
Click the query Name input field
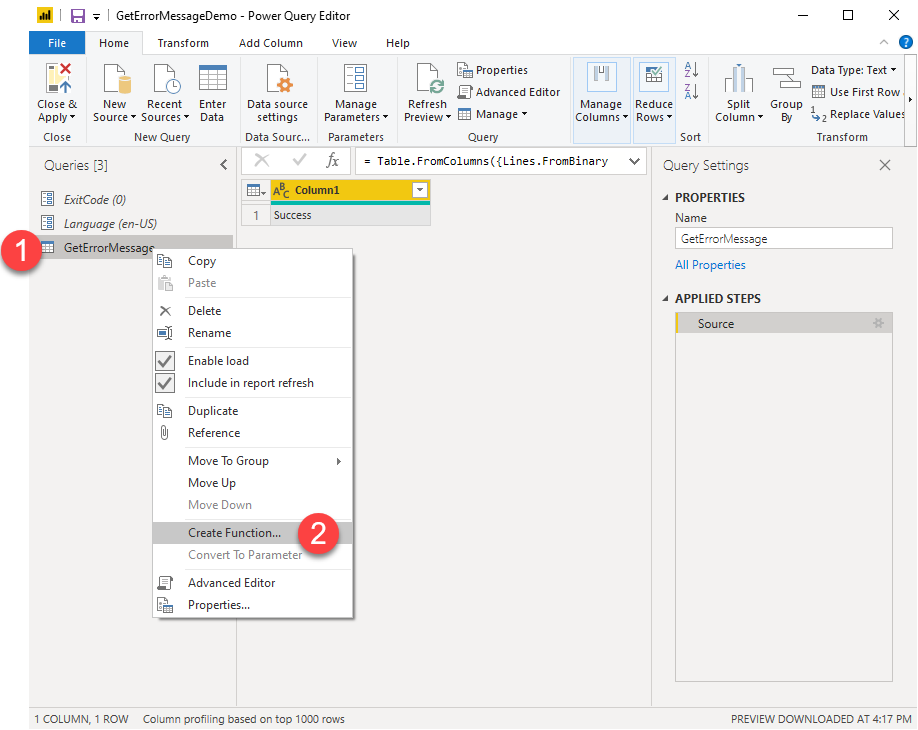coord(783,239)
